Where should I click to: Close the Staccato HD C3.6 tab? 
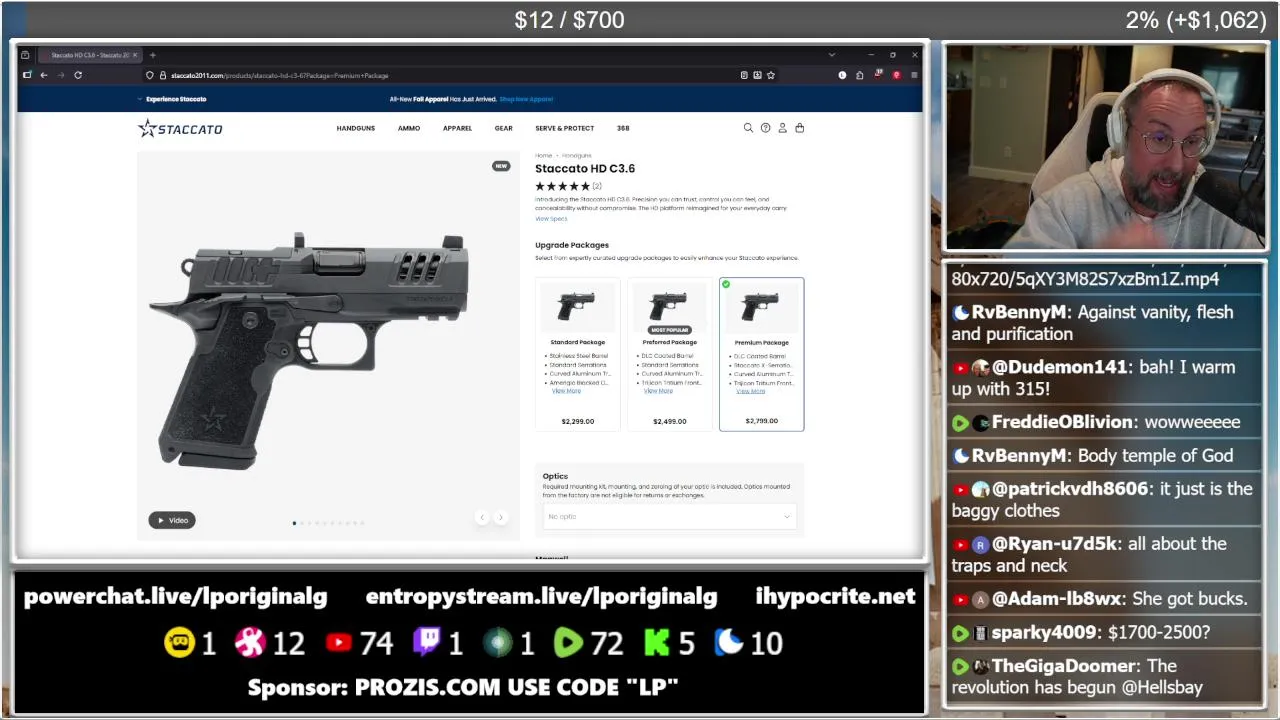pos(135,55)
